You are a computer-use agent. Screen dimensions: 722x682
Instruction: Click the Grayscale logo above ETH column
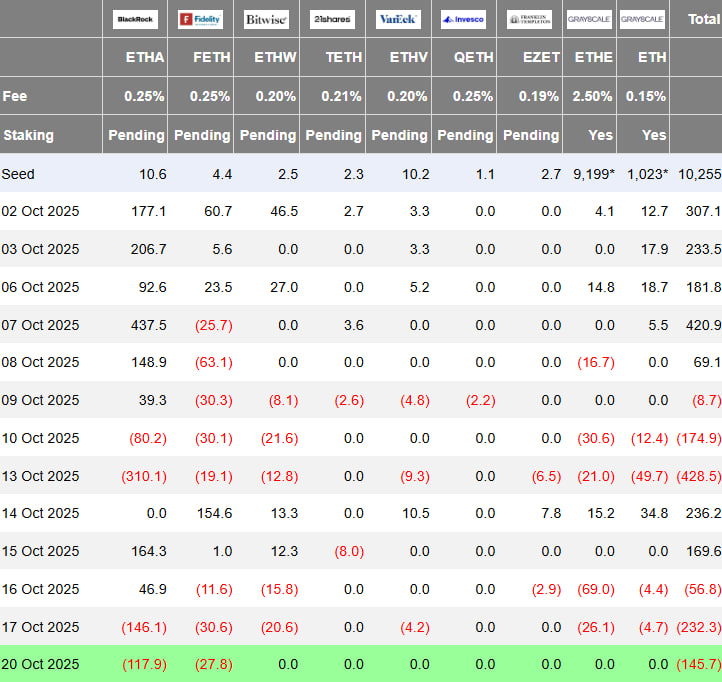(x=642, y=19)
